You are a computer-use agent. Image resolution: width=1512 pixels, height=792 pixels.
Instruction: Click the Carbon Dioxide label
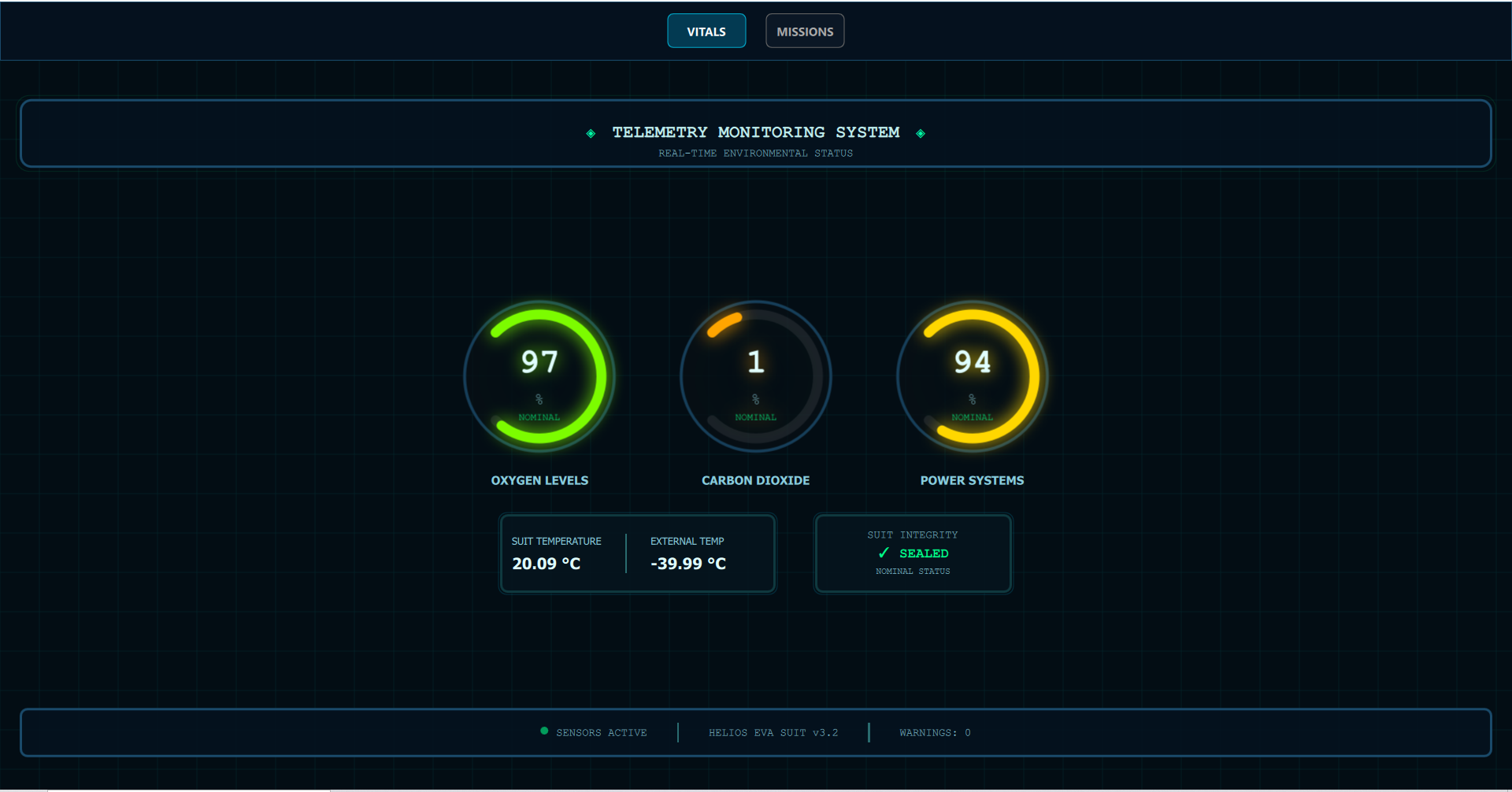point(755,480)
